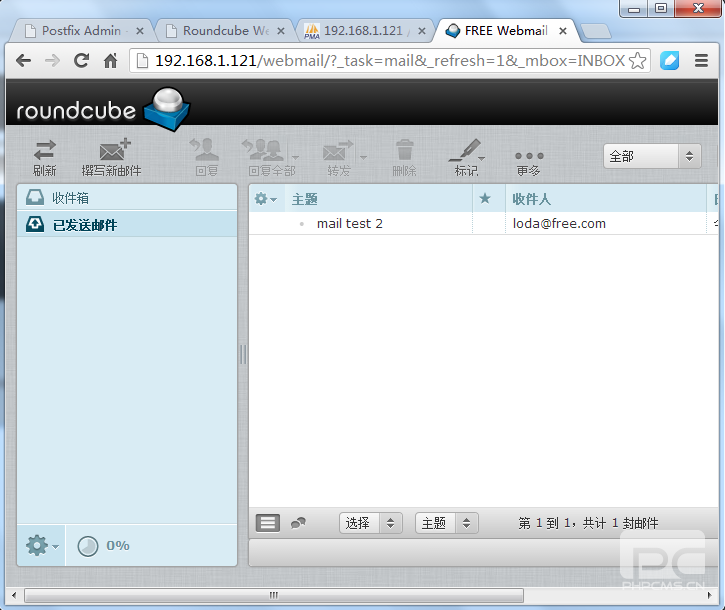Sort by Recipient (收件人) column
The height and width of the screenshot is (610, 725).
tap(531, 199)
